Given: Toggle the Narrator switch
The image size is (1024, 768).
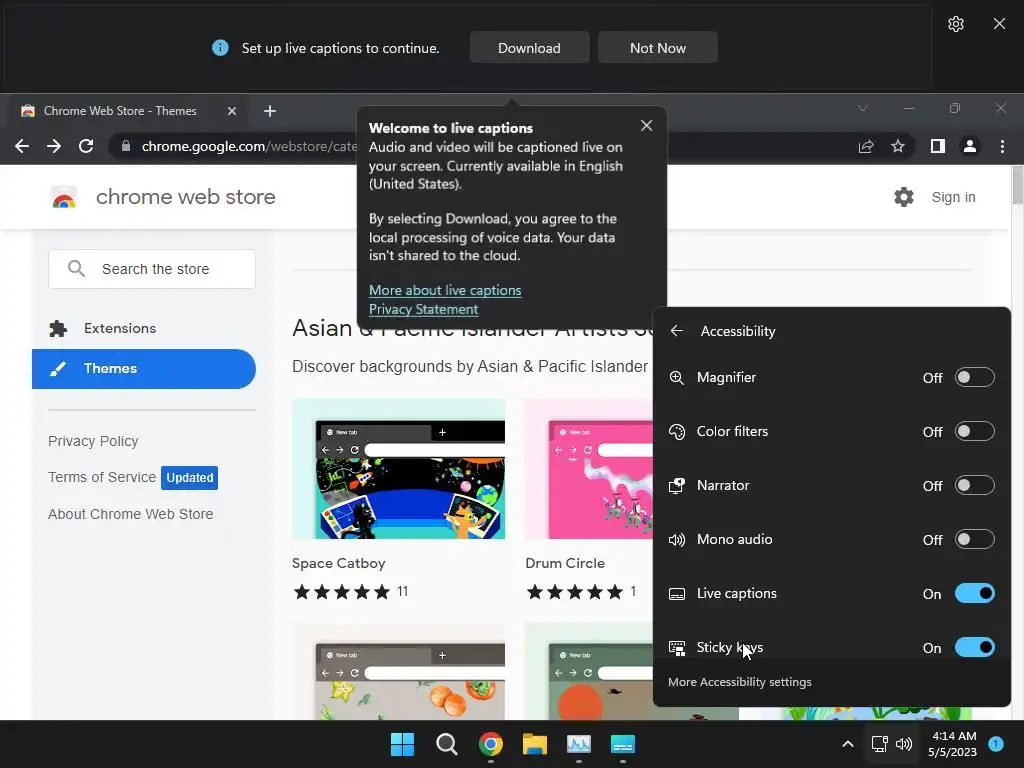Looking at the screenshot, I should pos(974,486).
